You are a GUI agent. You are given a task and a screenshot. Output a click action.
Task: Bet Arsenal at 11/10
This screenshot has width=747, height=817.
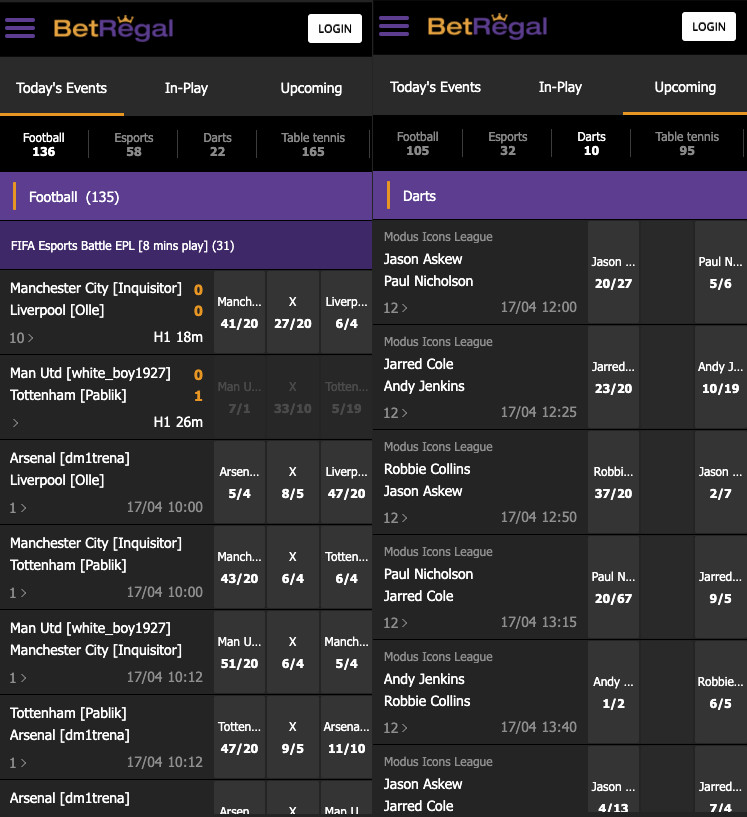[346, 737]
